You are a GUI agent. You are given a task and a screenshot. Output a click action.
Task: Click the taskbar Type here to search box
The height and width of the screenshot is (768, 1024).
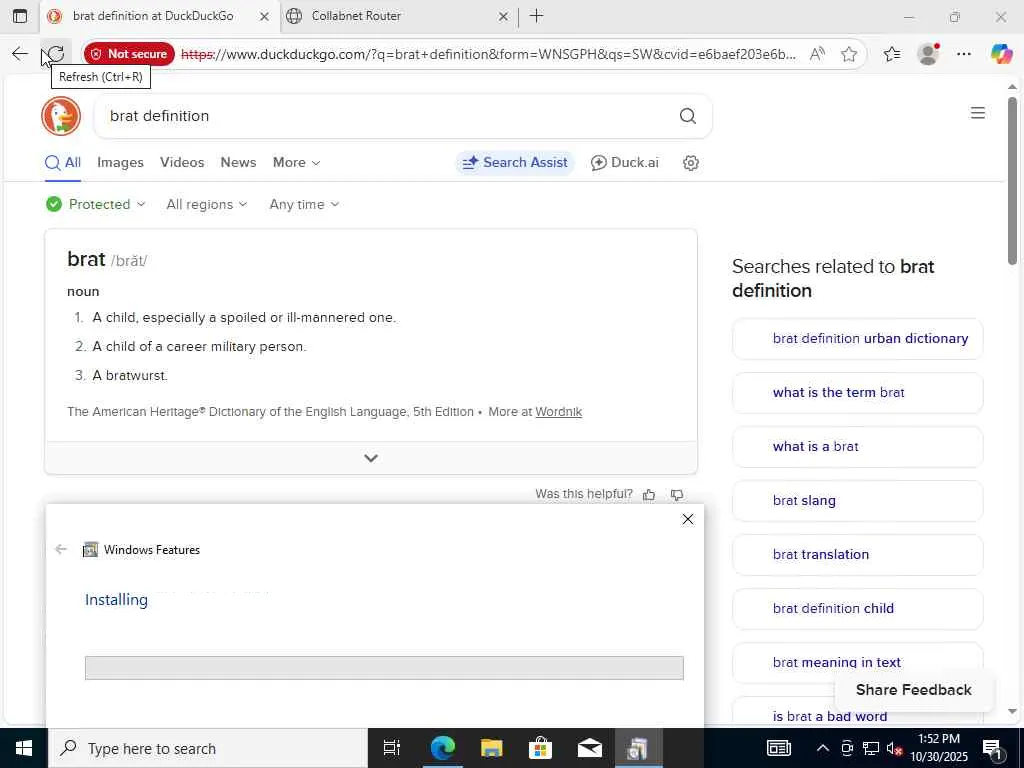tap(208, 748)
